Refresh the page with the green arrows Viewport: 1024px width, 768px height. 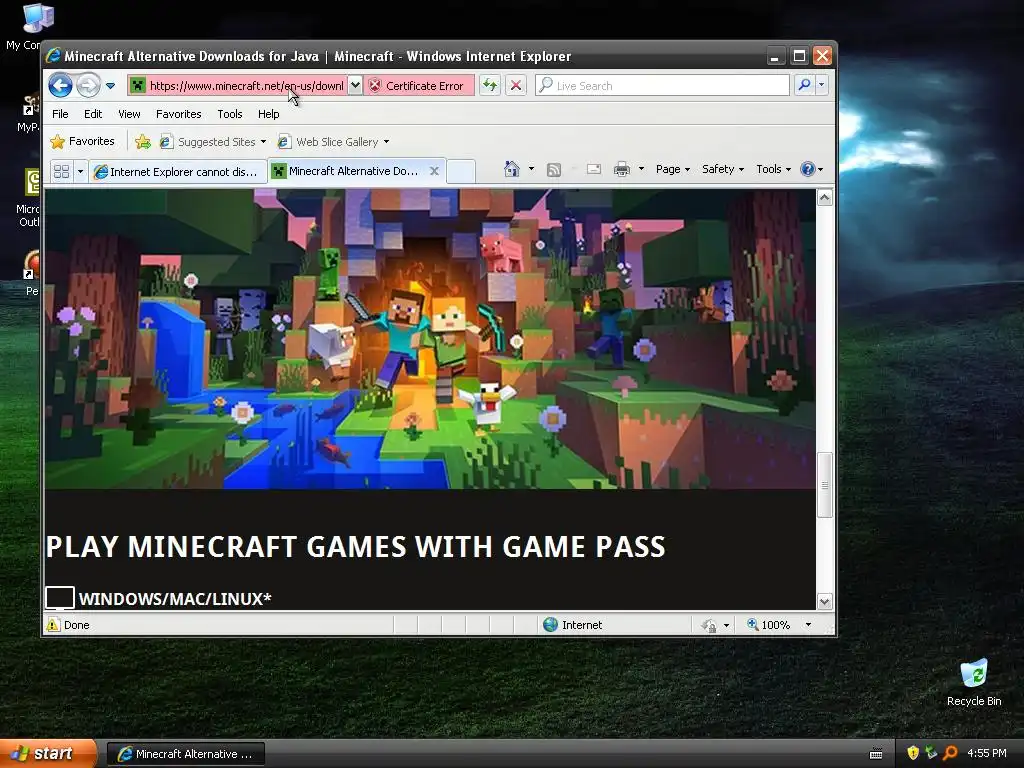point(490,85)
